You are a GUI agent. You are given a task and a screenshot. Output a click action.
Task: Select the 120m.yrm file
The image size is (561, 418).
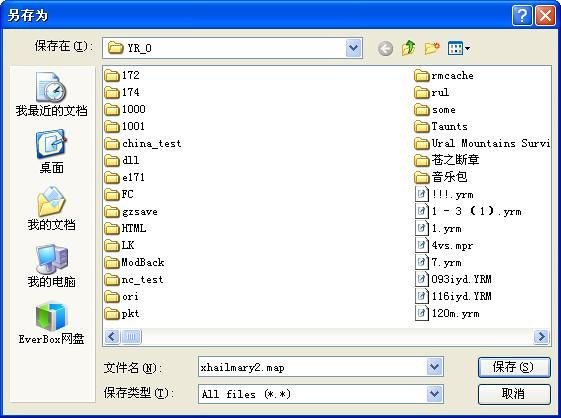coord(447,314)
